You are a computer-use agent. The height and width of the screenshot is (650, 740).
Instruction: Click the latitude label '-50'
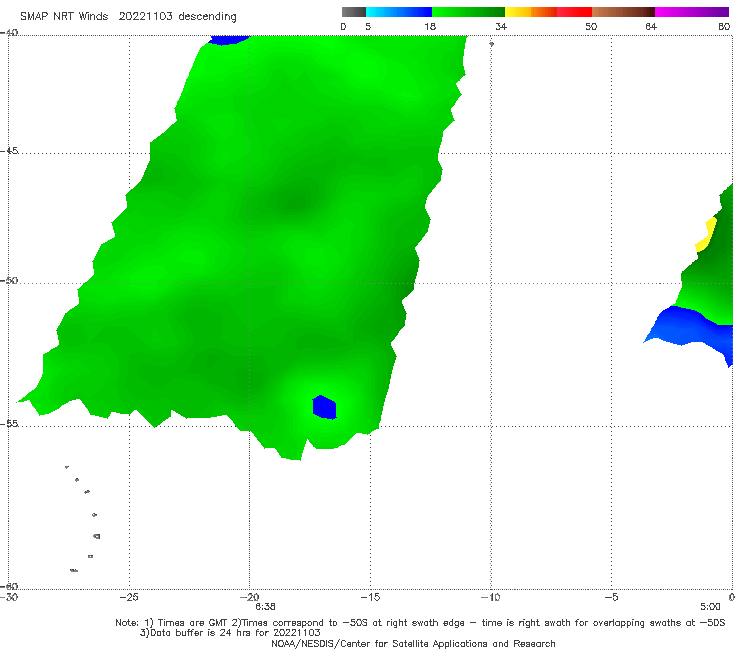pos(9,281)
